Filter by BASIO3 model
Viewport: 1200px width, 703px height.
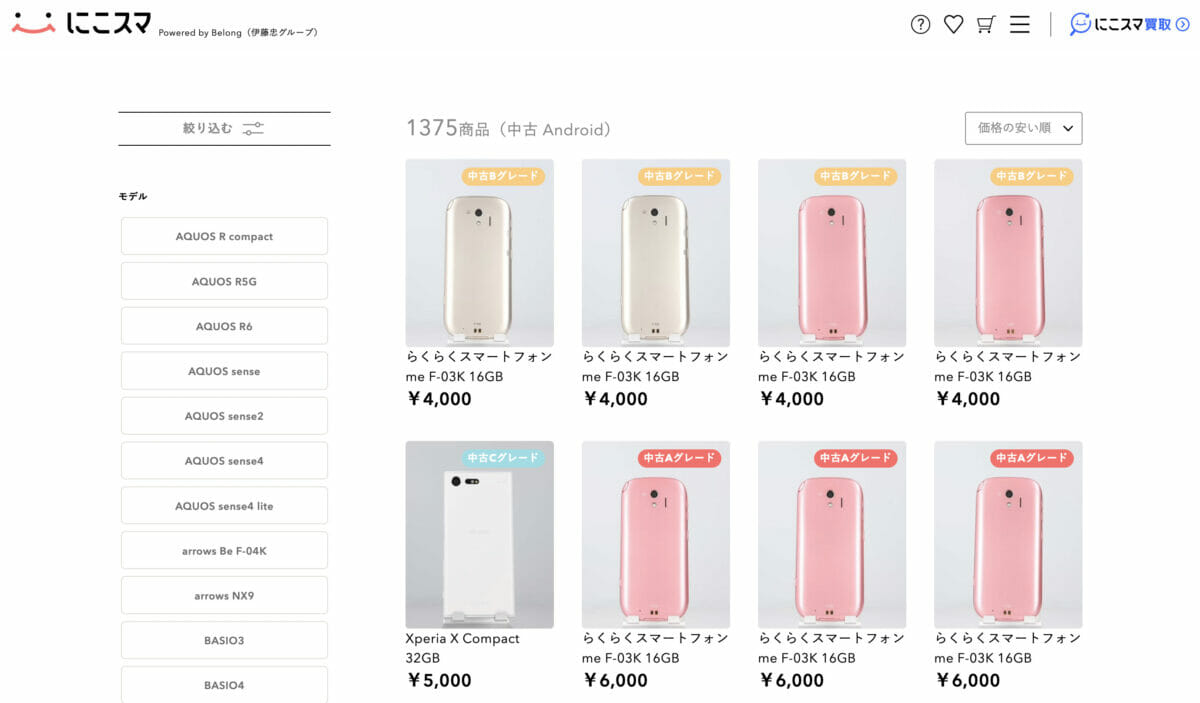[224, 640]
